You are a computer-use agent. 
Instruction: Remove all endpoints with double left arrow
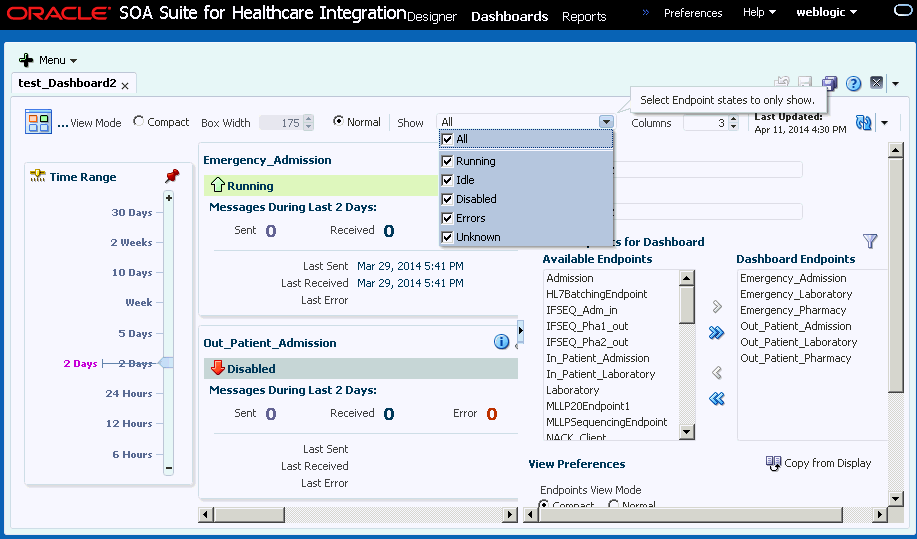[x=716, y=399]
